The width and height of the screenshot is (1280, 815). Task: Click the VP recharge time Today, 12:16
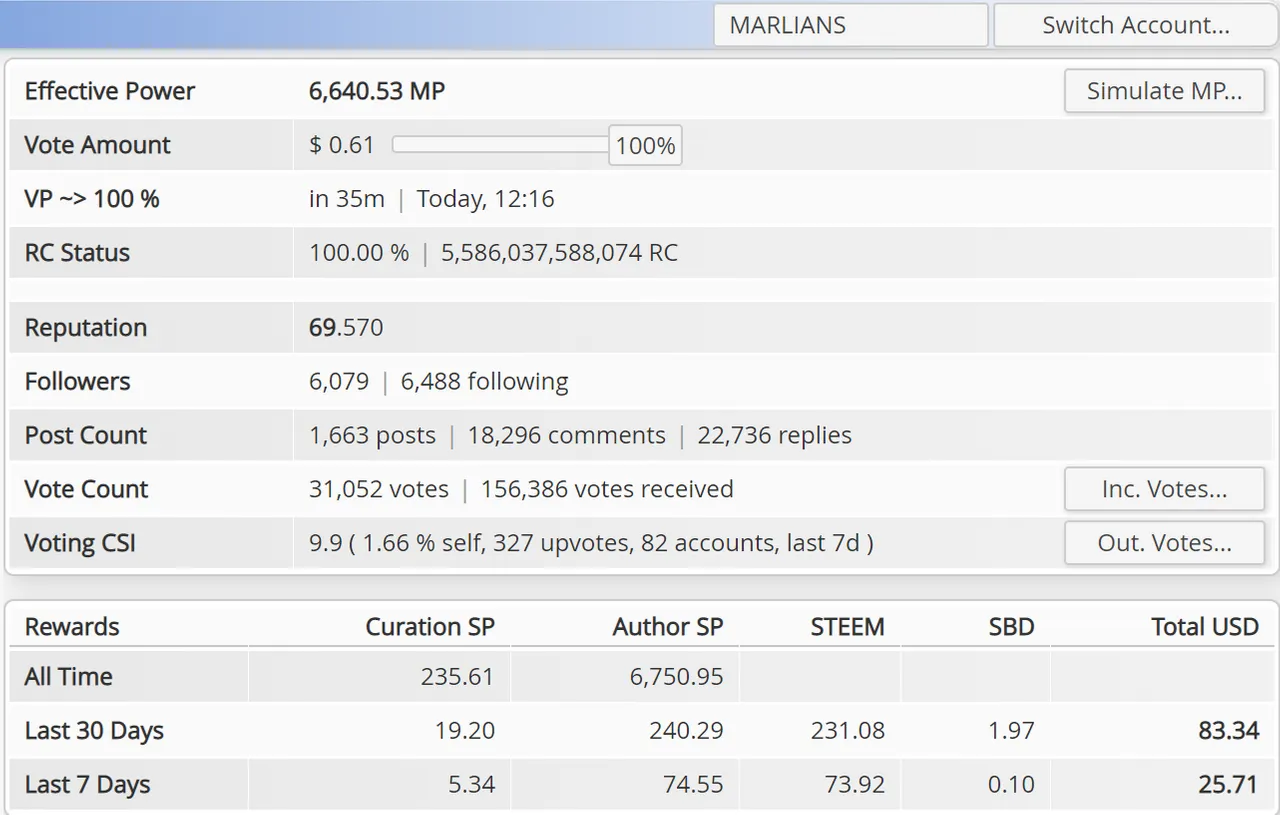[485, 198]
